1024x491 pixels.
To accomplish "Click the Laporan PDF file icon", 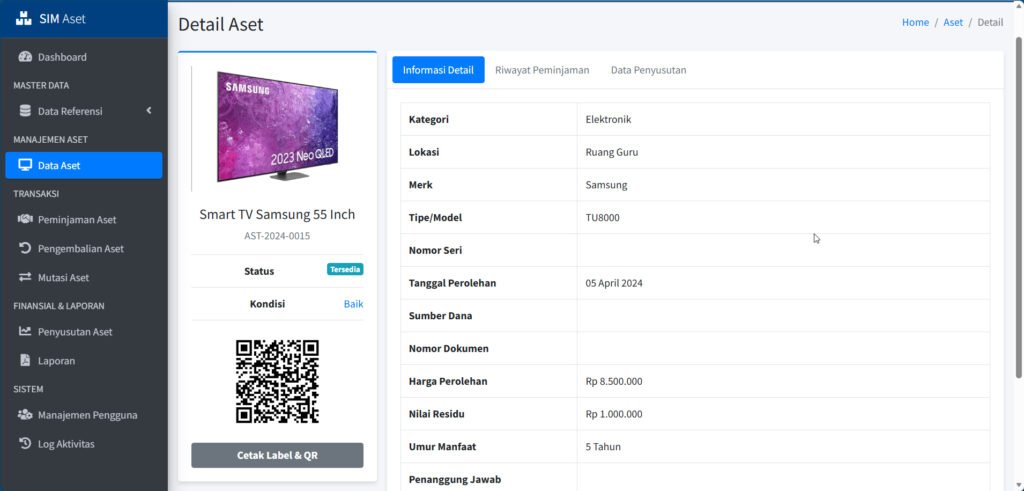I will pos(25,360).
